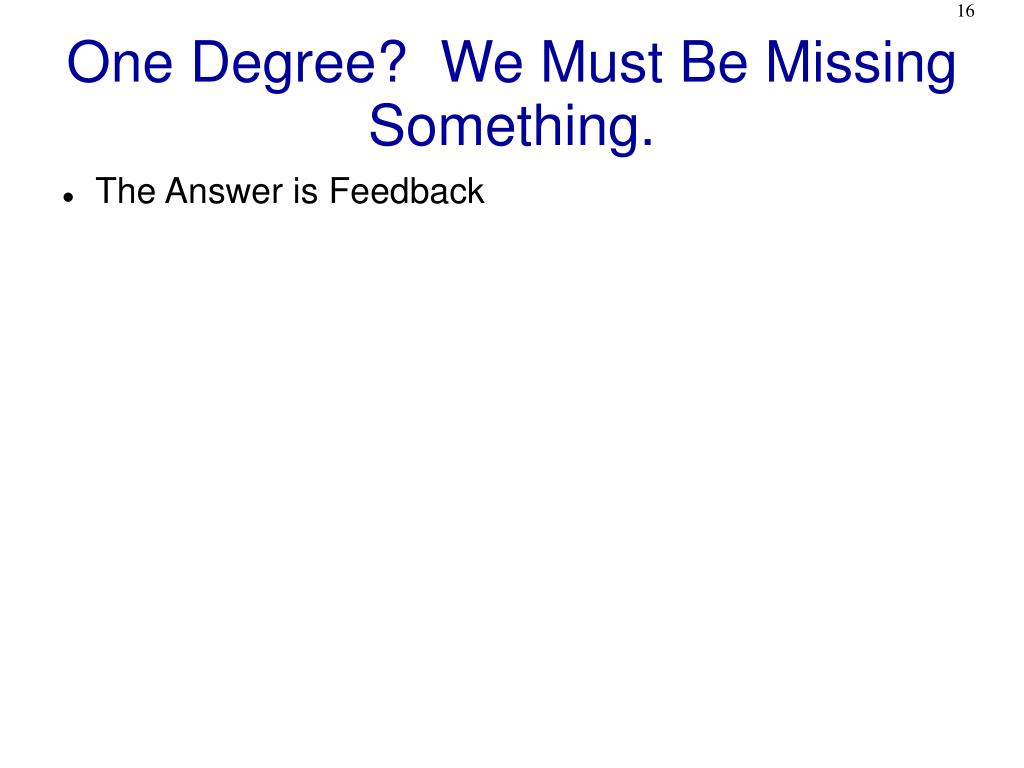Click the question mark after "Degree"
Screen dimensions: 1024x768
pos(394,63)
